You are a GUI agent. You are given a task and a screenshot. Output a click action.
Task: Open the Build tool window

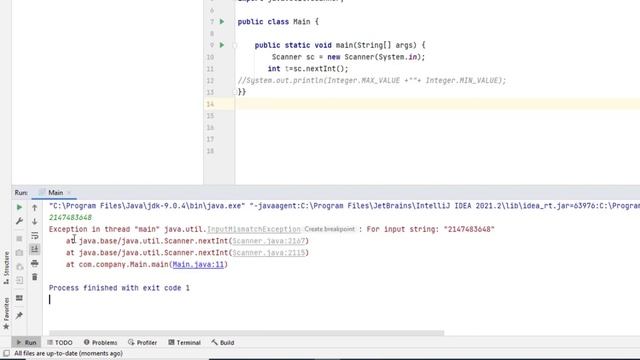[x=223, y=342]
